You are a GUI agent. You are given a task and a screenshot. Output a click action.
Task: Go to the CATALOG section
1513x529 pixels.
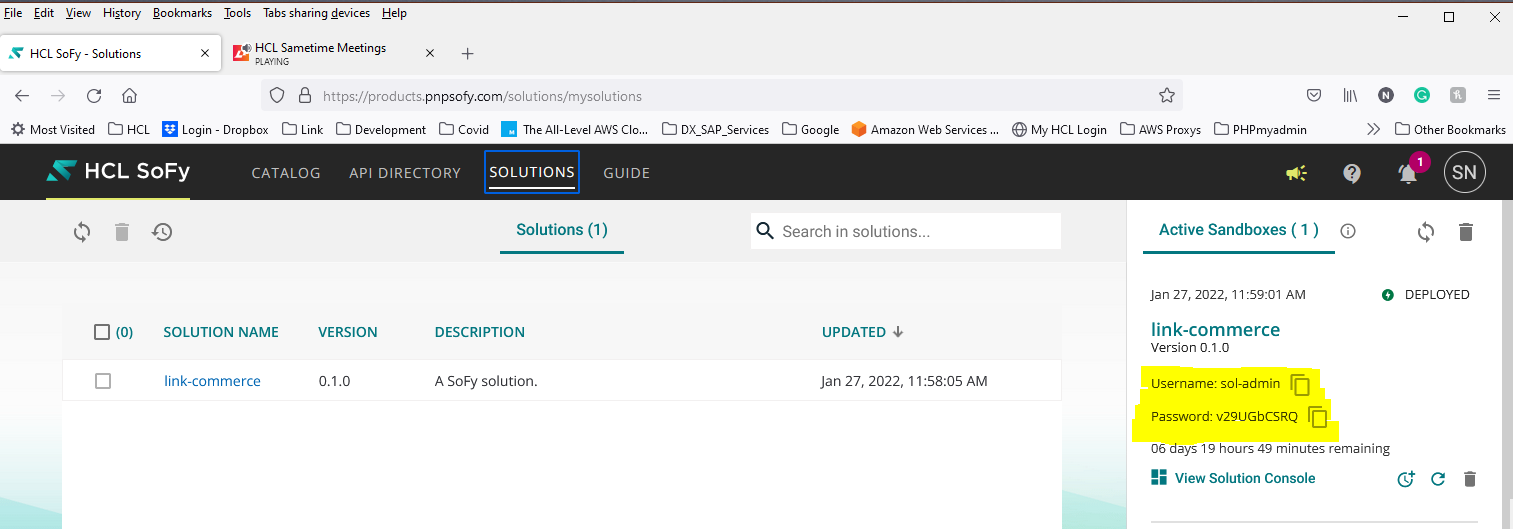pyautogui.click(x=286, y=173)
